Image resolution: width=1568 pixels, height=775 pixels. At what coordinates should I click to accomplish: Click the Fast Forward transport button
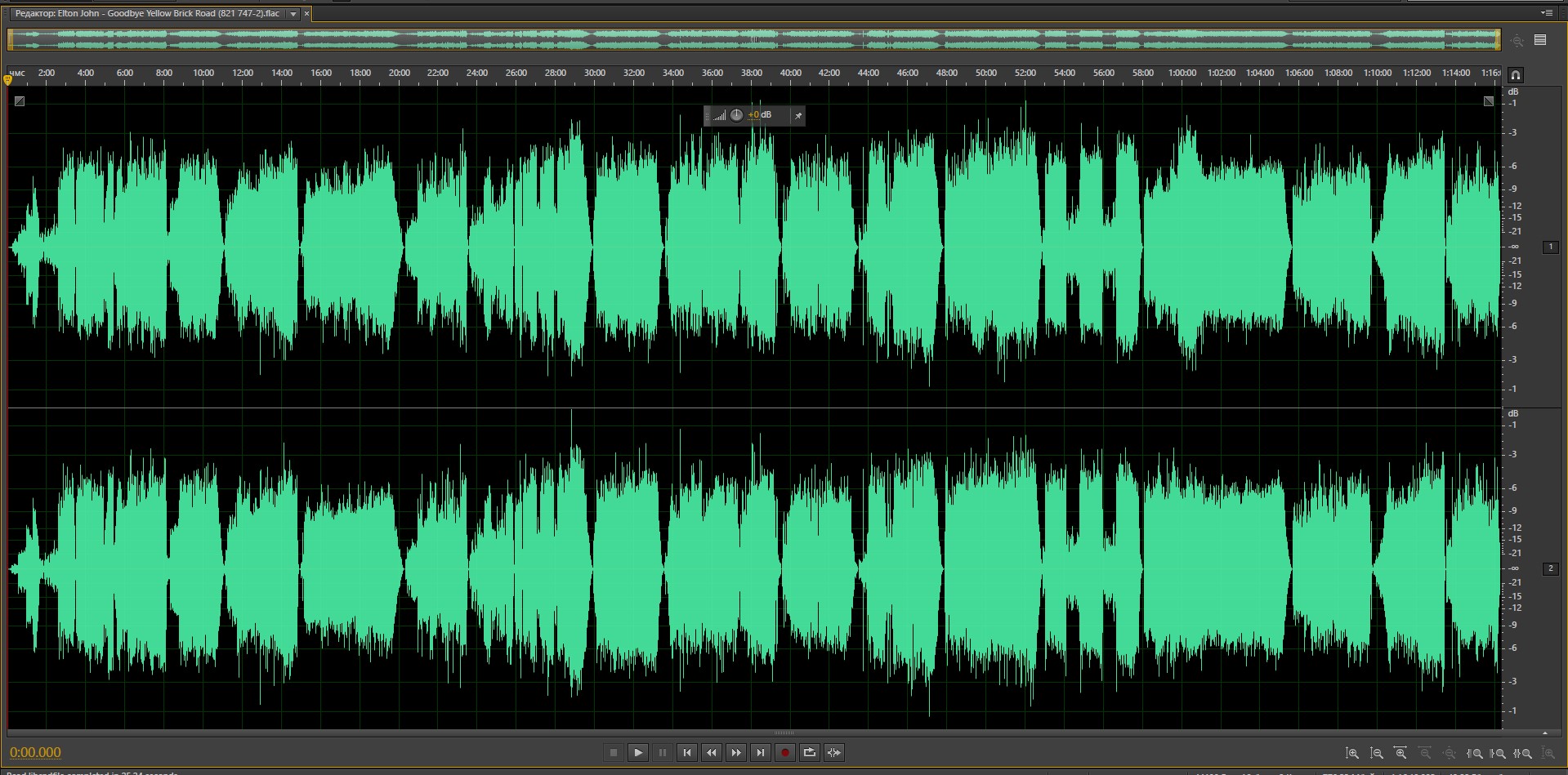736,752
